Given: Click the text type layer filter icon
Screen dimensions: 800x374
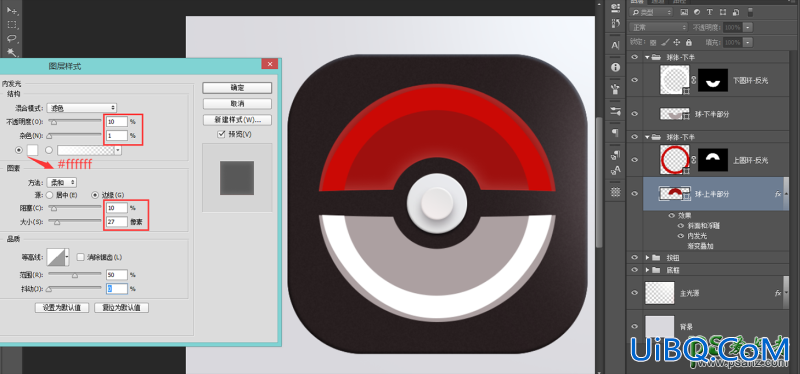Looking at the screenshot, I should [x=709, y=12].
